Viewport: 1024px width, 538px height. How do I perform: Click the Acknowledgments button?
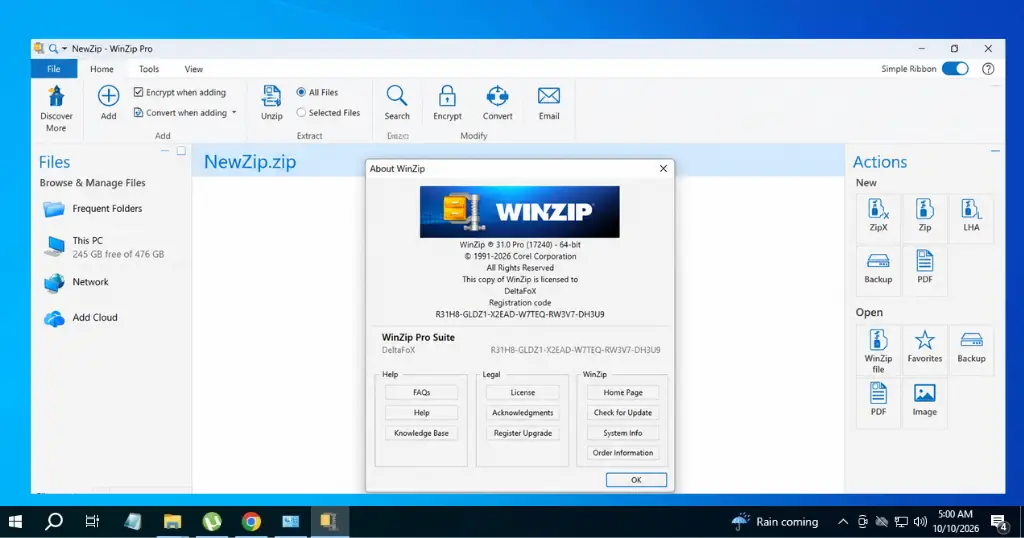pos(522,413)
